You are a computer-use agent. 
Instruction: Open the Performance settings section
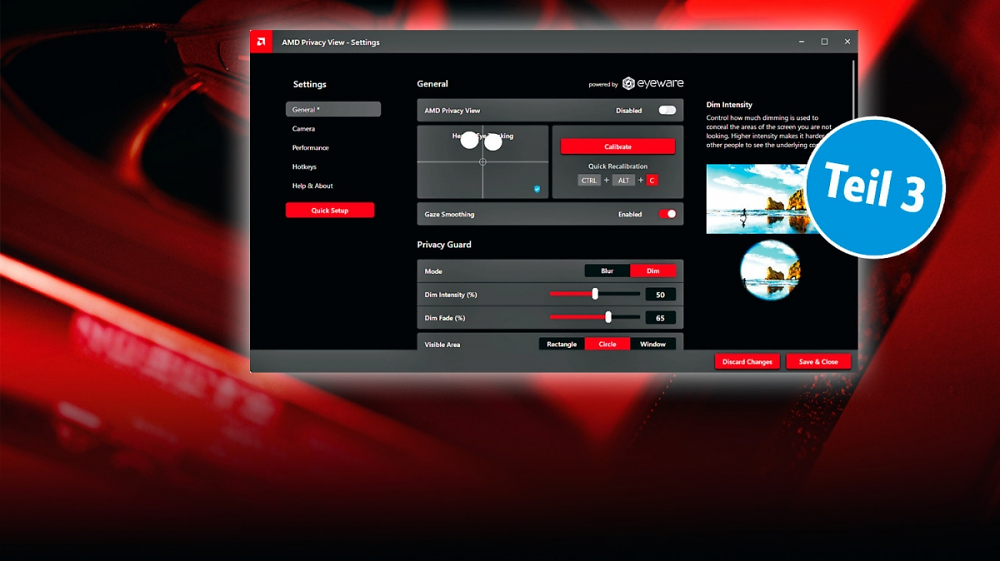point(311,148)
